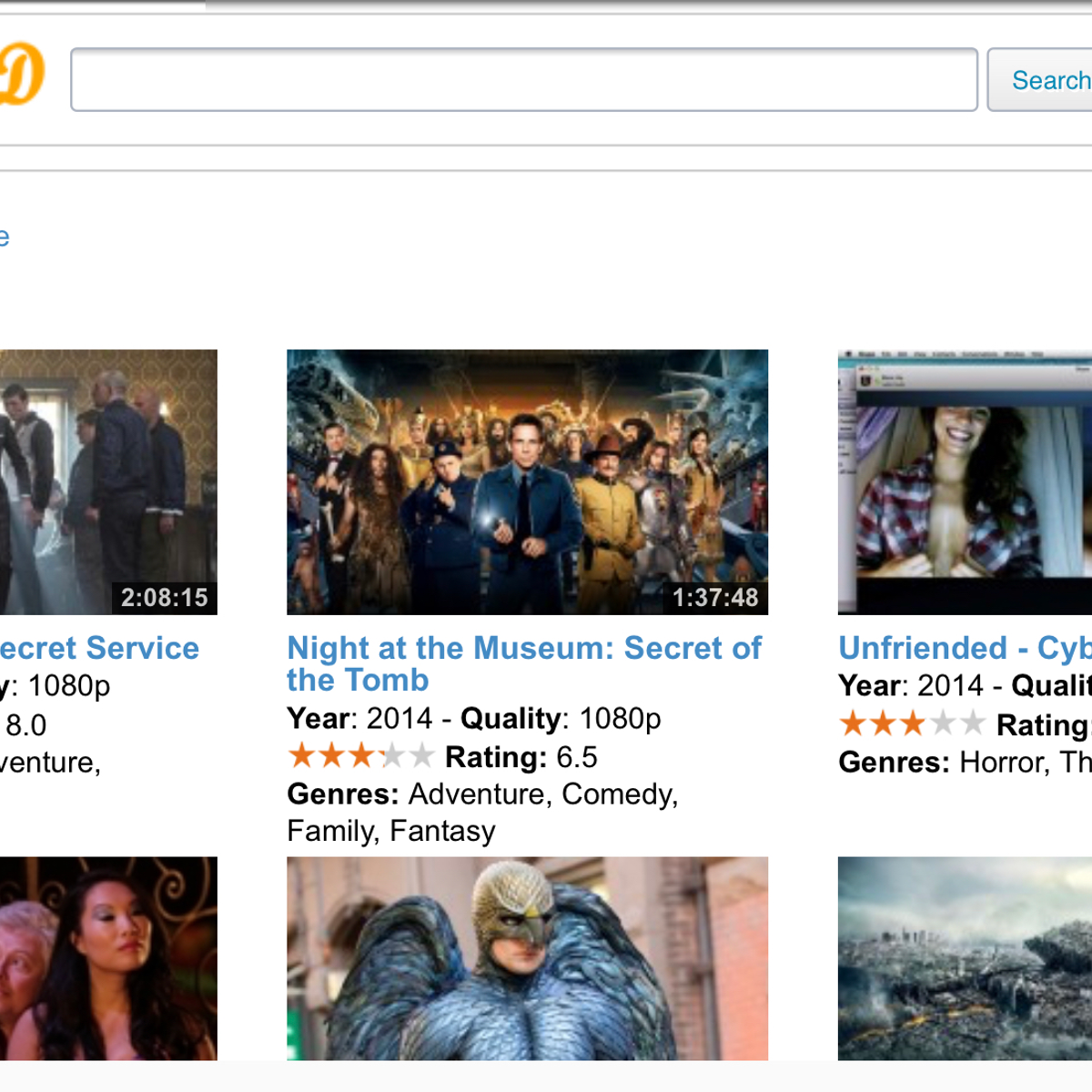The height and width of the screenshot is (1092, 1092).
Task: Click the Unfriended 'Year: 2014' text
Action: point(911,685)
